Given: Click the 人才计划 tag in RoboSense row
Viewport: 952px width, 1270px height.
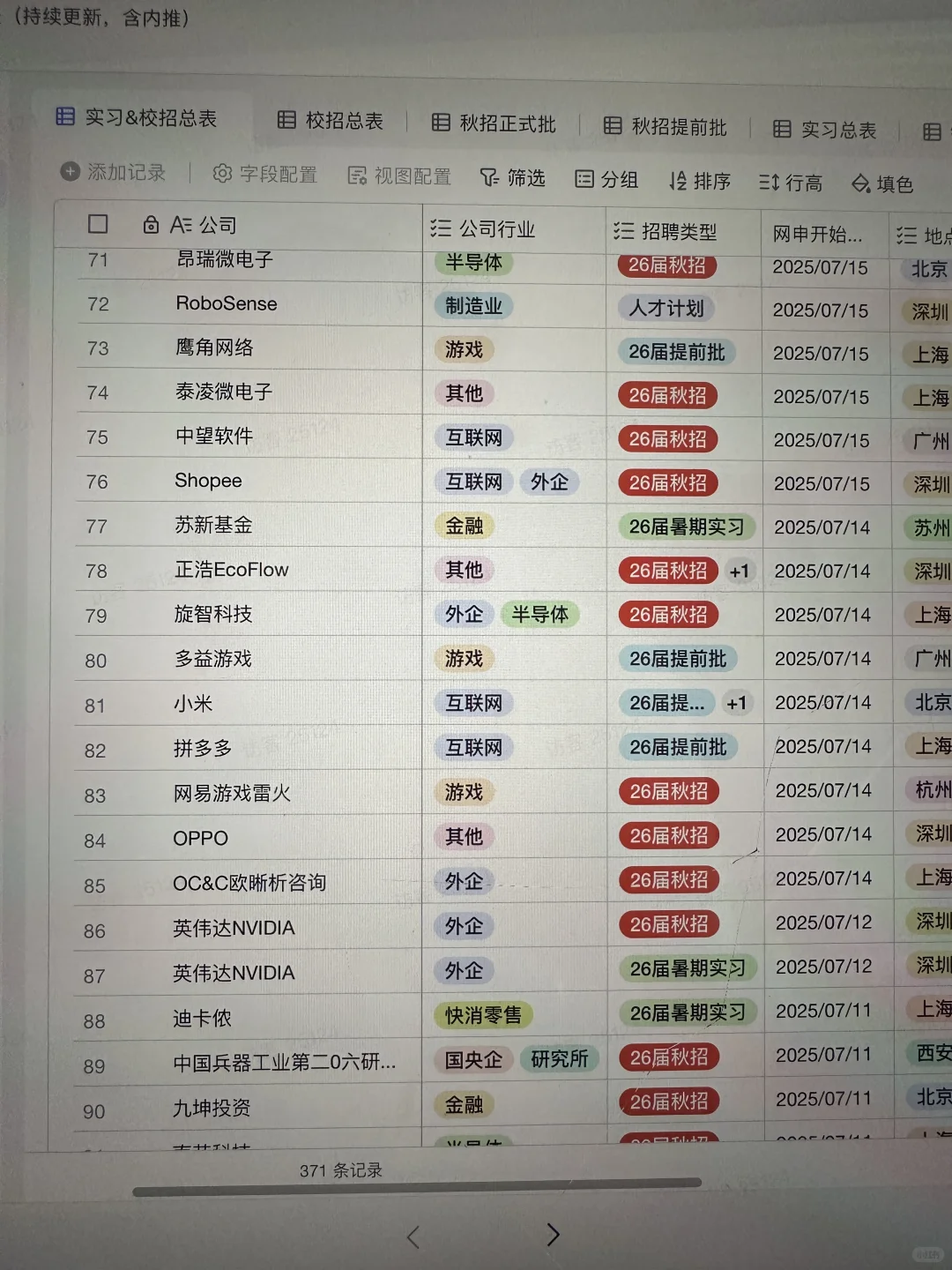Looking at the screenshot, I should [x=666, y=308].
